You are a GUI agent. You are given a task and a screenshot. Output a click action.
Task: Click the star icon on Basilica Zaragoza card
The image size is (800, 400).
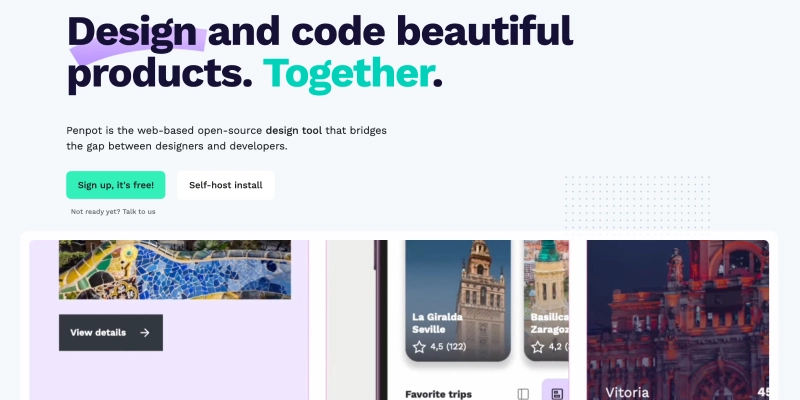click(x=537, y=347)
